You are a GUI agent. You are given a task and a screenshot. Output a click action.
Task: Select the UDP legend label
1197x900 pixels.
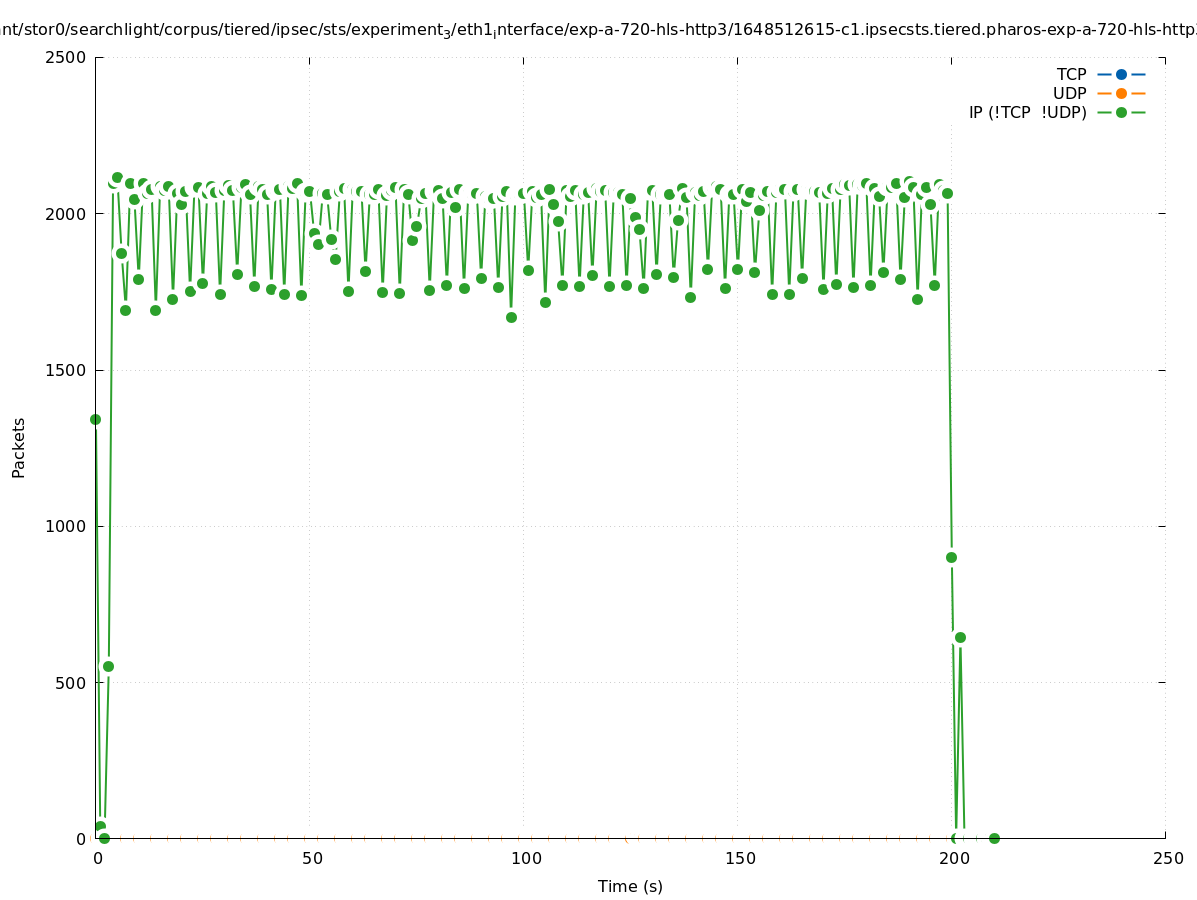point(1069,93)
